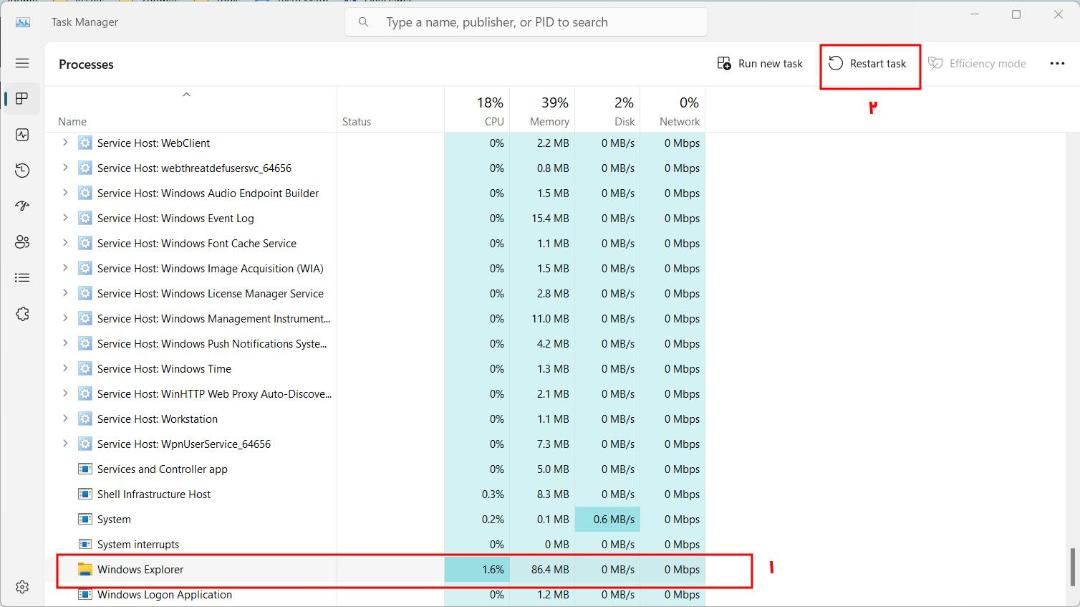Sort by the Network column header
Viewport: 1080px width, 607px height.
(x=672, y=111)
